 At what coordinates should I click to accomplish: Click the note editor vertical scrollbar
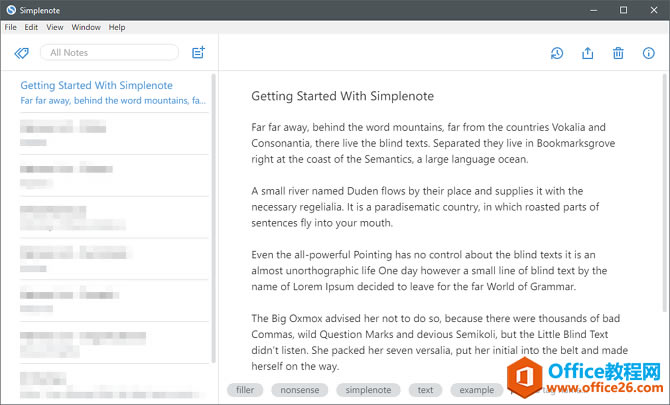[664, 192]
